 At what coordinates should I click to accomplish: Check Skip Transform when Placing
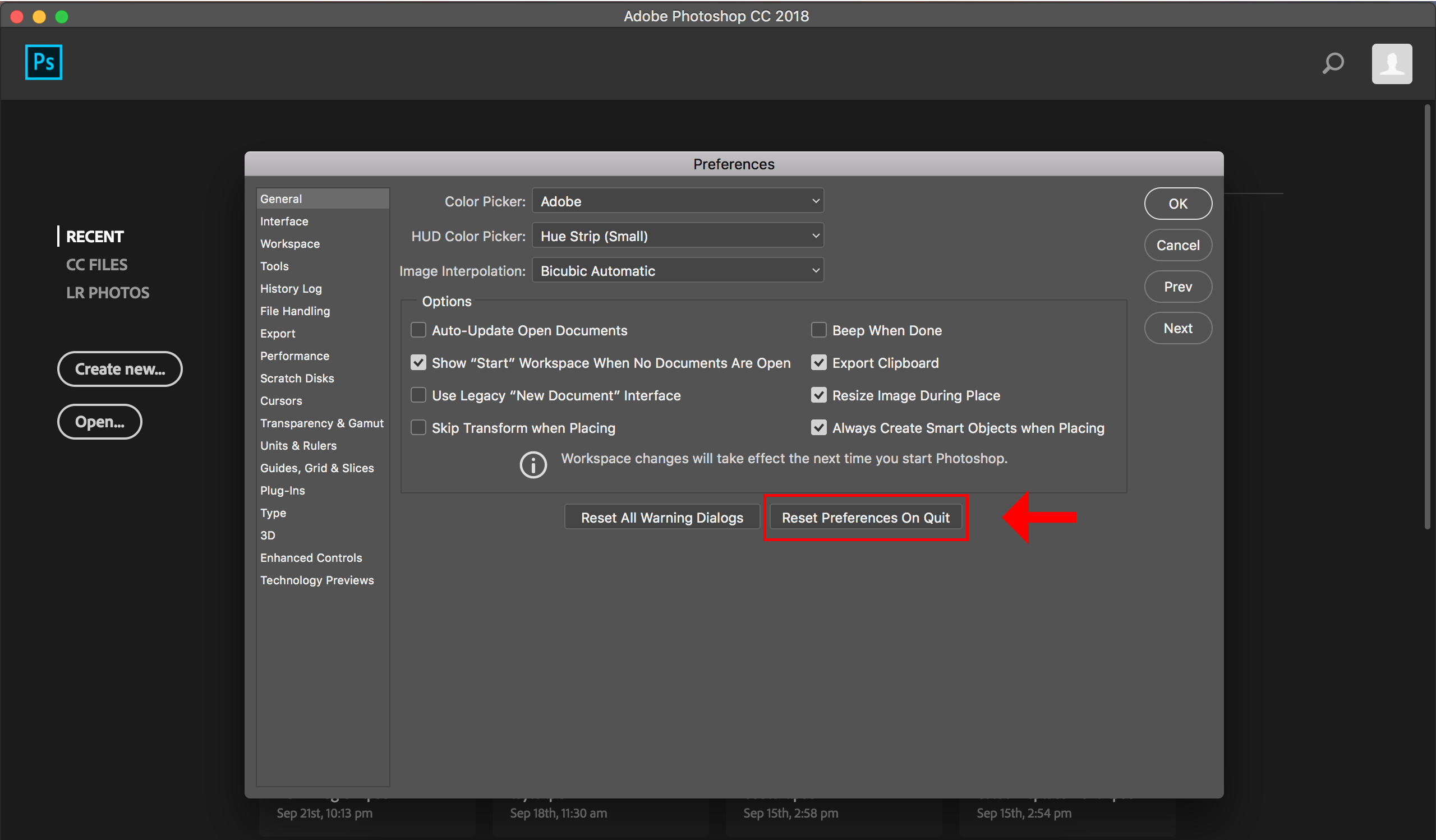point(418,427)
